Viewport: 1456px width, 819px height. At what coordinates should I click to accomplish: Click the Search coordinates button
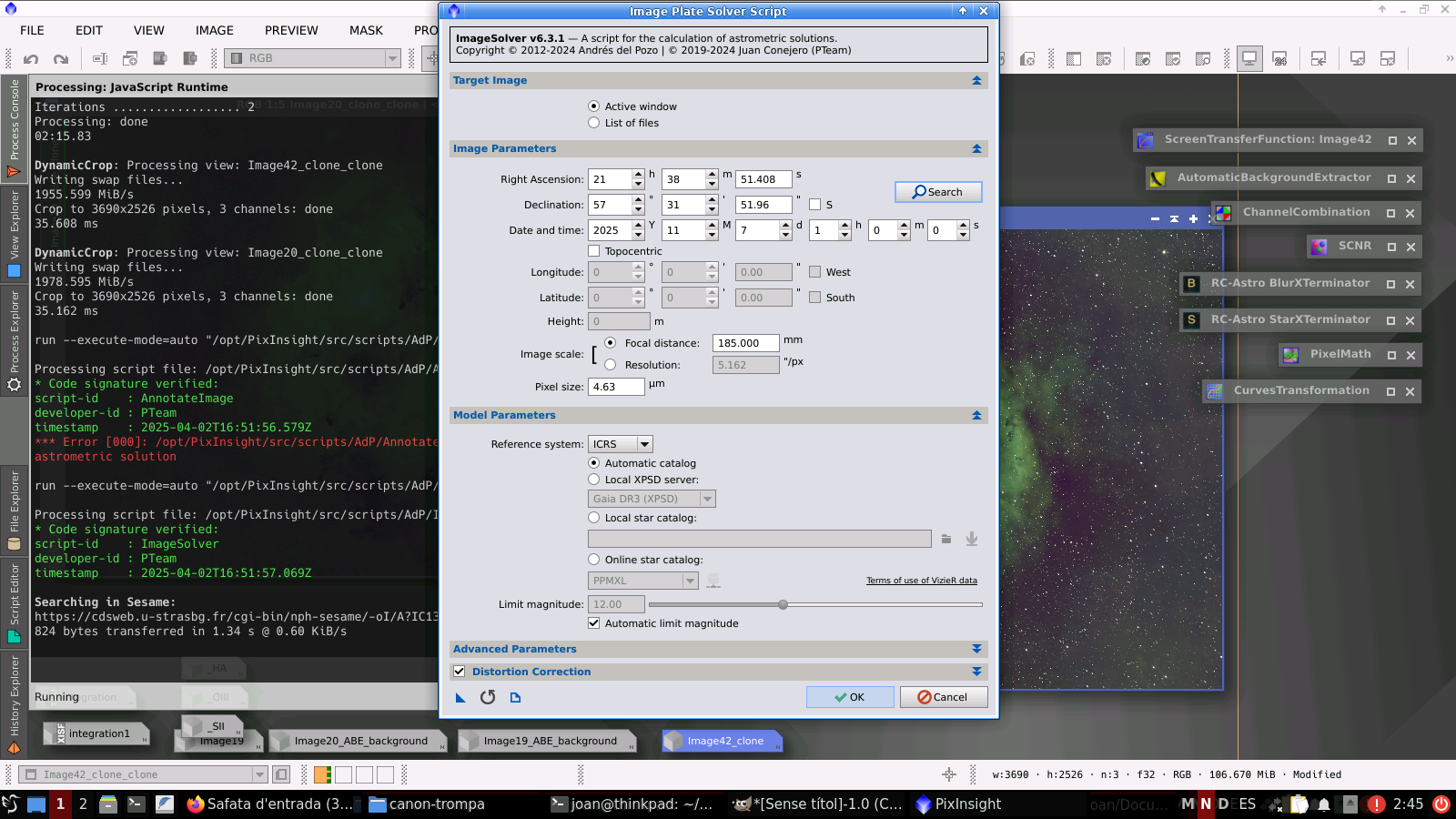[x=938, y=192]
